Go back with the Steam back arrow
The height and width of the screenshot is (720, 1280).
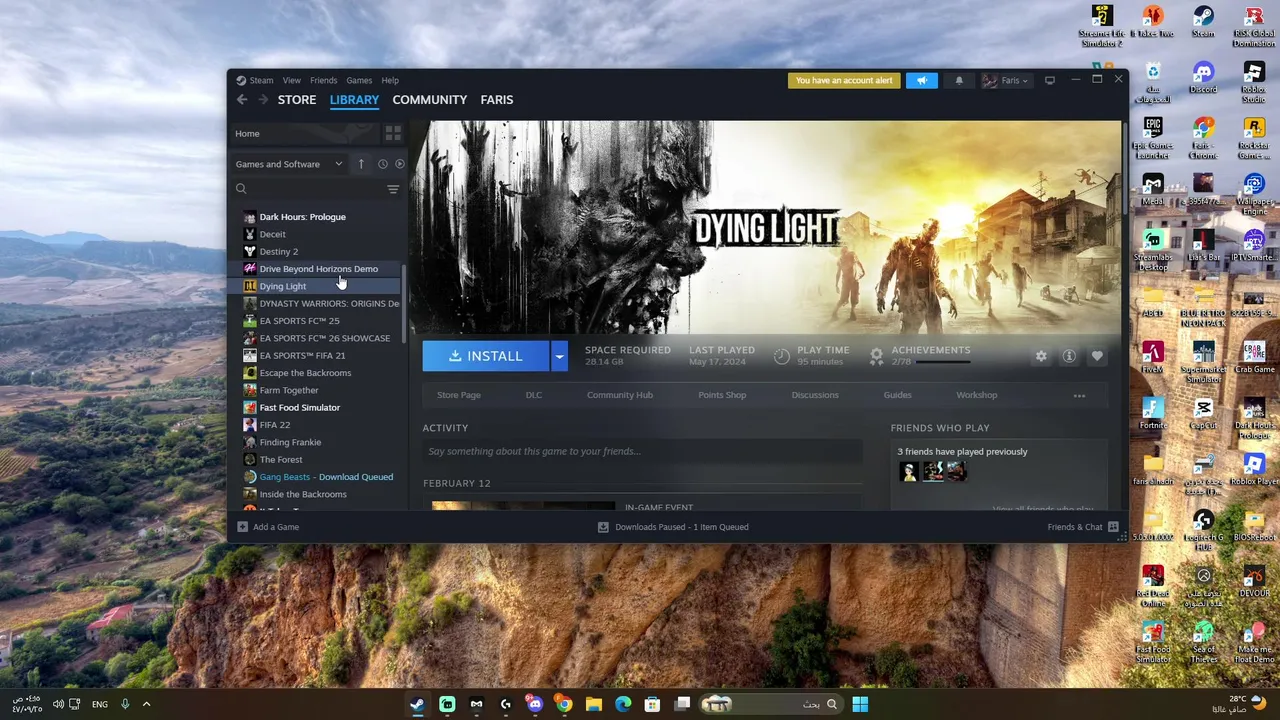(x=242, y=100)
